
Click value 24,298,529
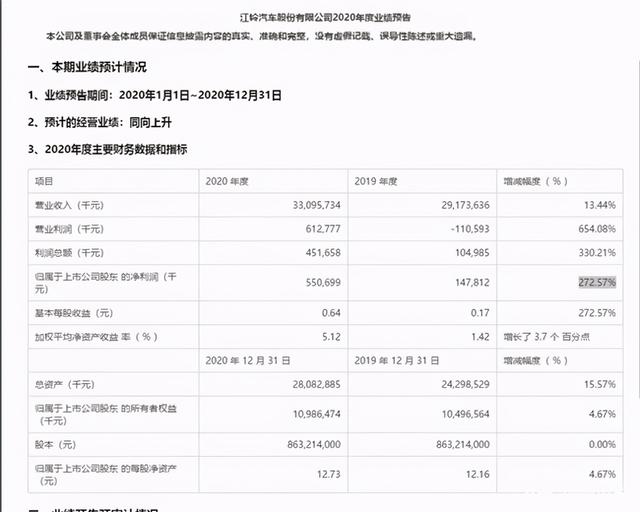click(465, 384)
